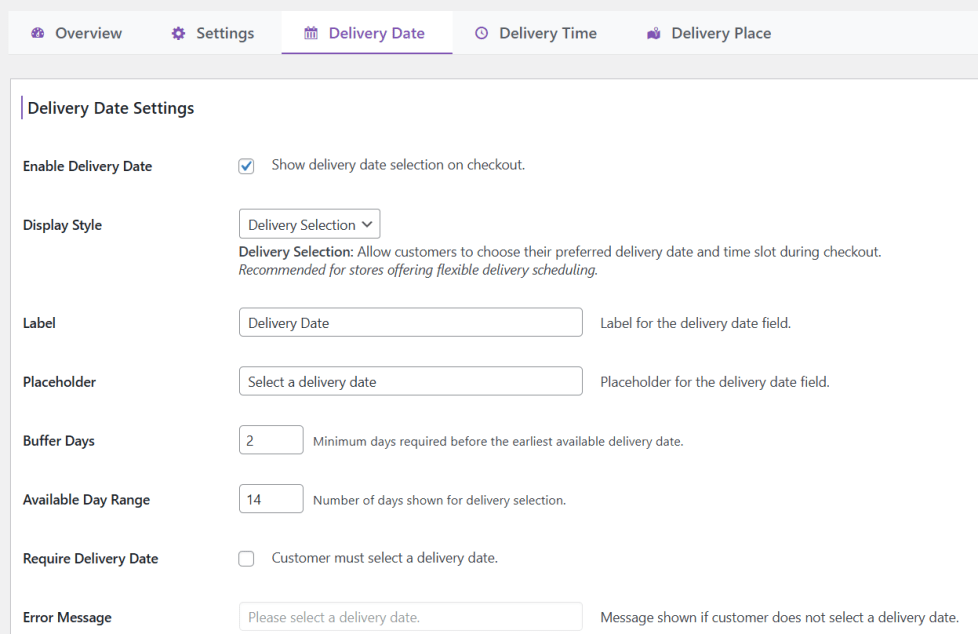Click the Delivery Time clock icon

(481, 33)
